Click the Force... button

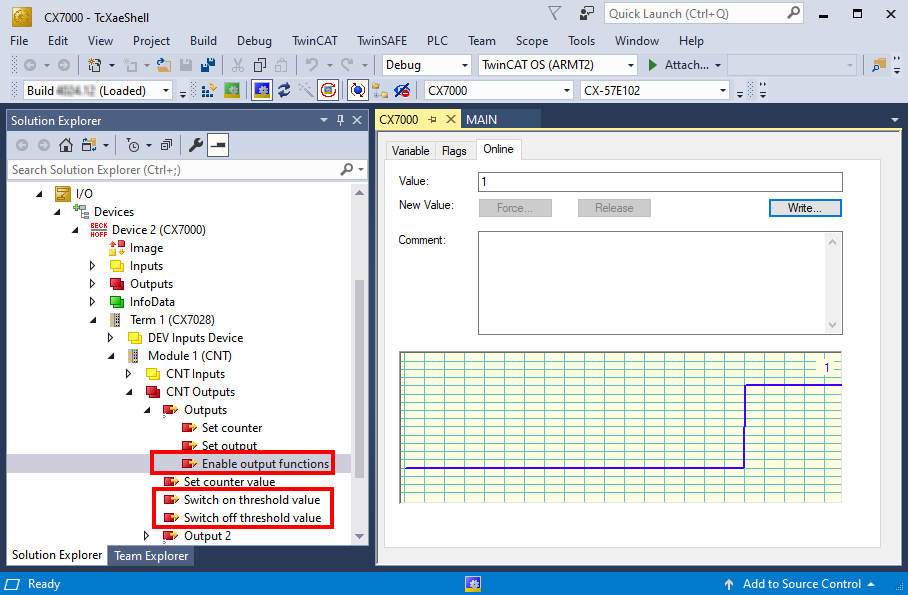point(515,208)
